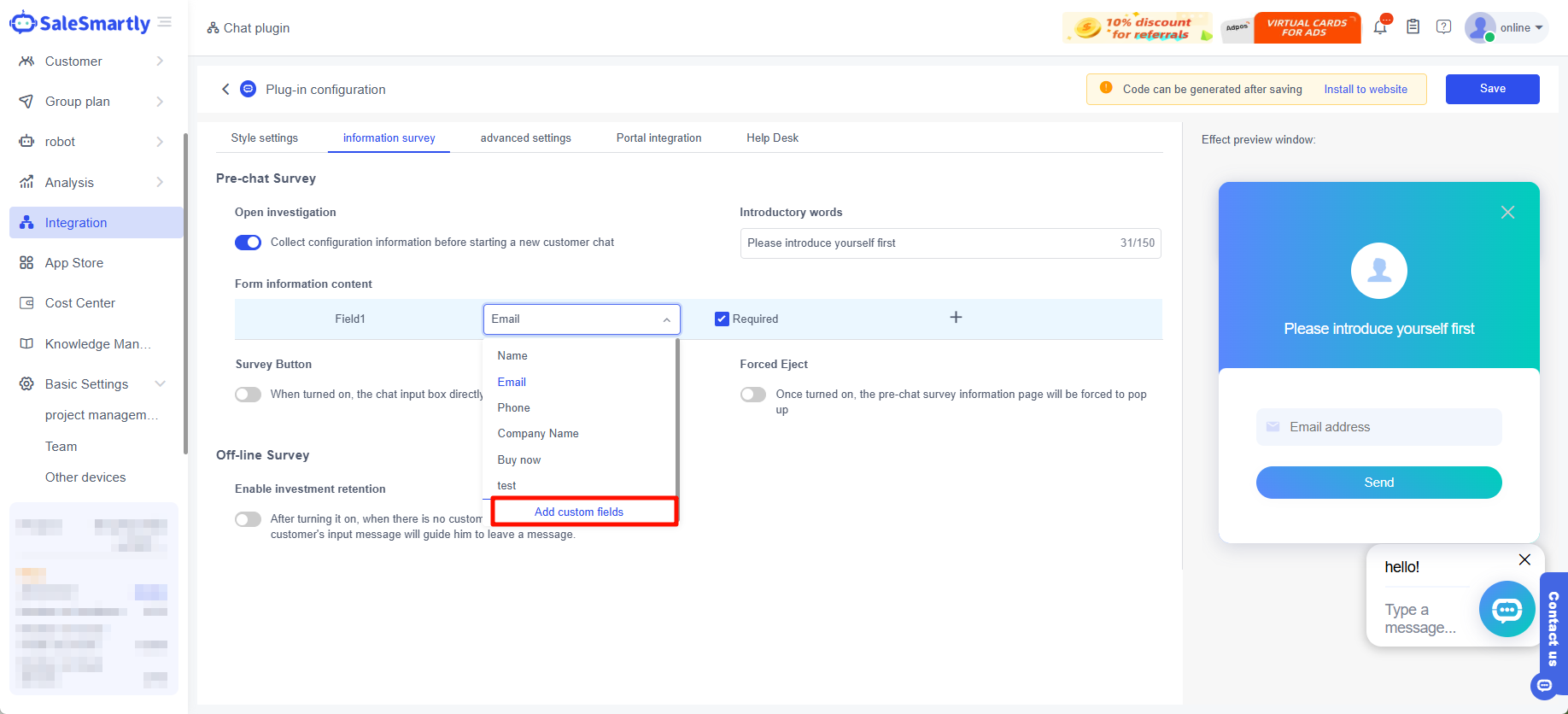Screen dimensions: 1568x714
Task: Choose Add custom fields option
Action: pyautogui.click(x=579, y=512)
